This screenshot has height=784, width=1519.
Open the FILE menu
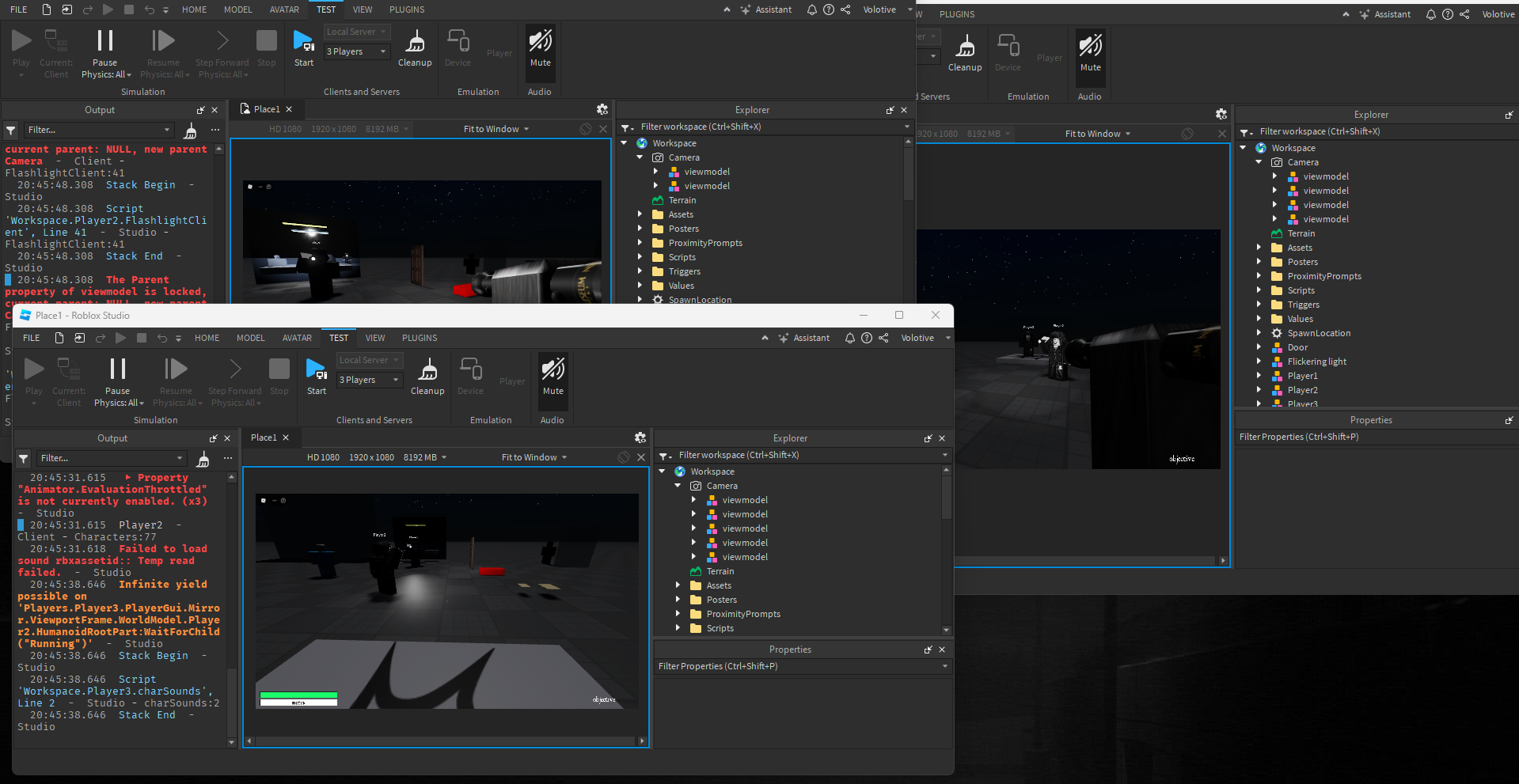coord(31,338)
